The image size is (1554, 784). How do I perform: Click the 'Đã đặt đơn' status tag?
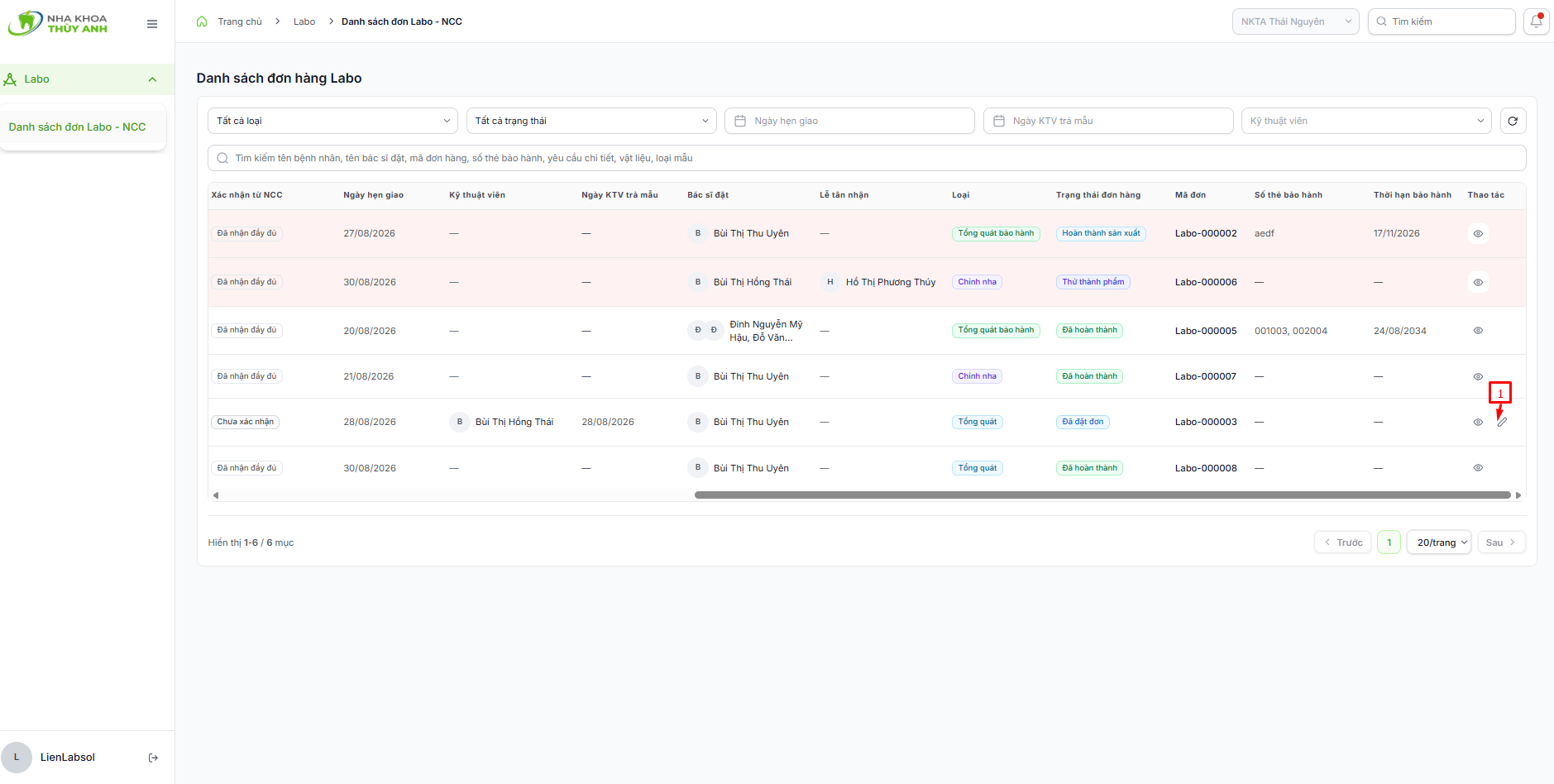(1083, 422)
